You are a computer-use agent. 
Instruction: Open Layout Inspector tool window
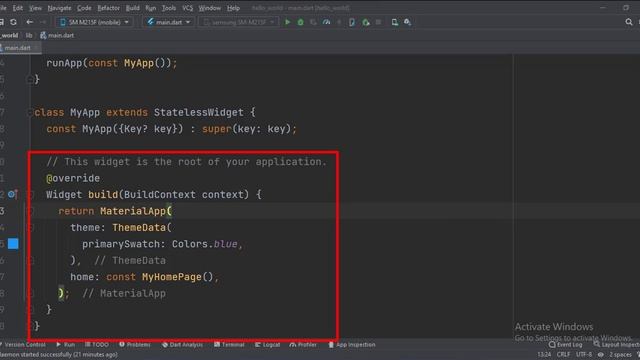(616, 345)
